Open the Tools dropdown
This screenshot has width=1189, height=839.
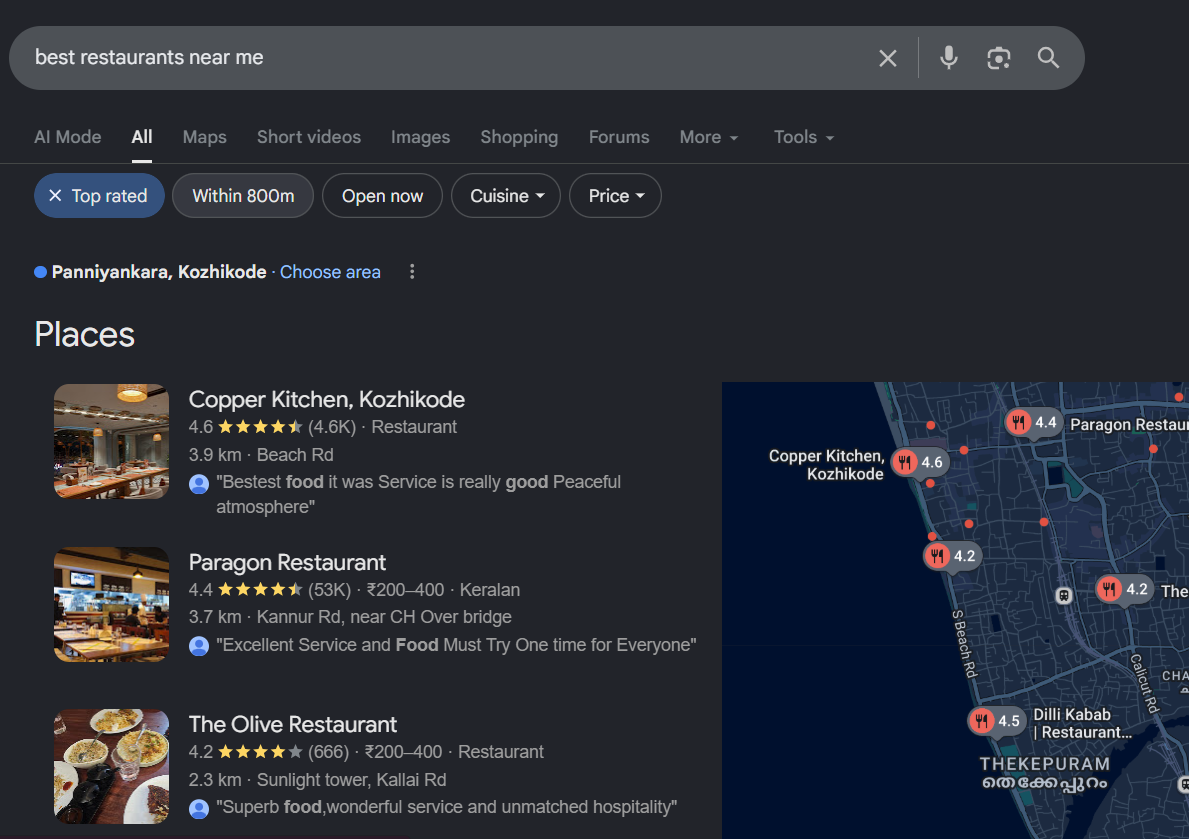click(803, 137)
